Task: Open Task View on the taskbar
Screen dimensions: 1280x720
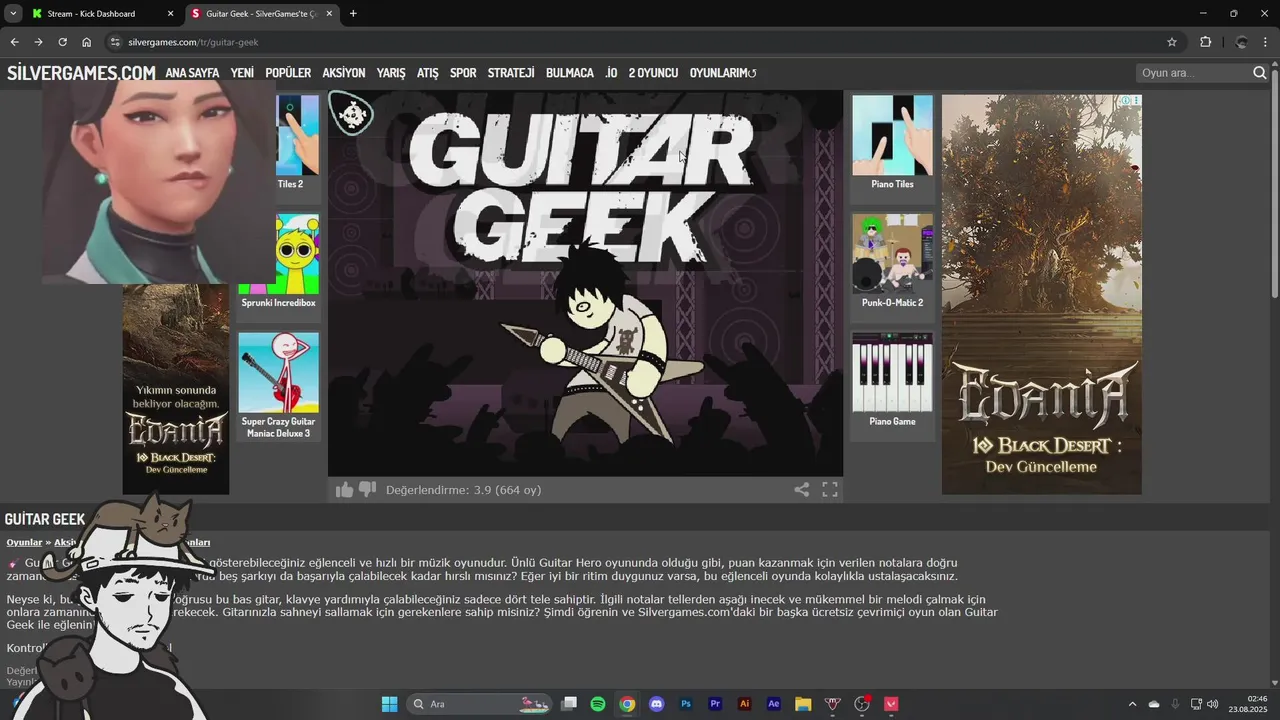Action: click(569, 704)
